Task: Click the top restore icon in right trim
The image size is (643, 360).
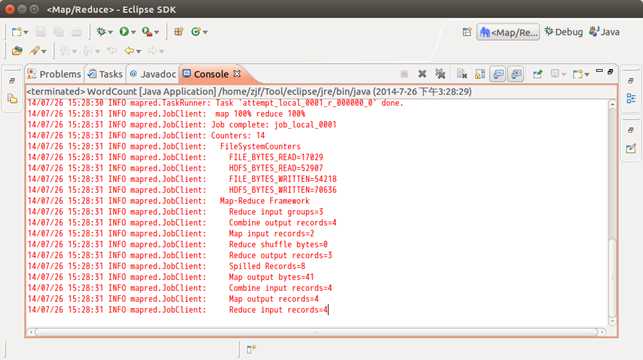Action: coord(631,81)
